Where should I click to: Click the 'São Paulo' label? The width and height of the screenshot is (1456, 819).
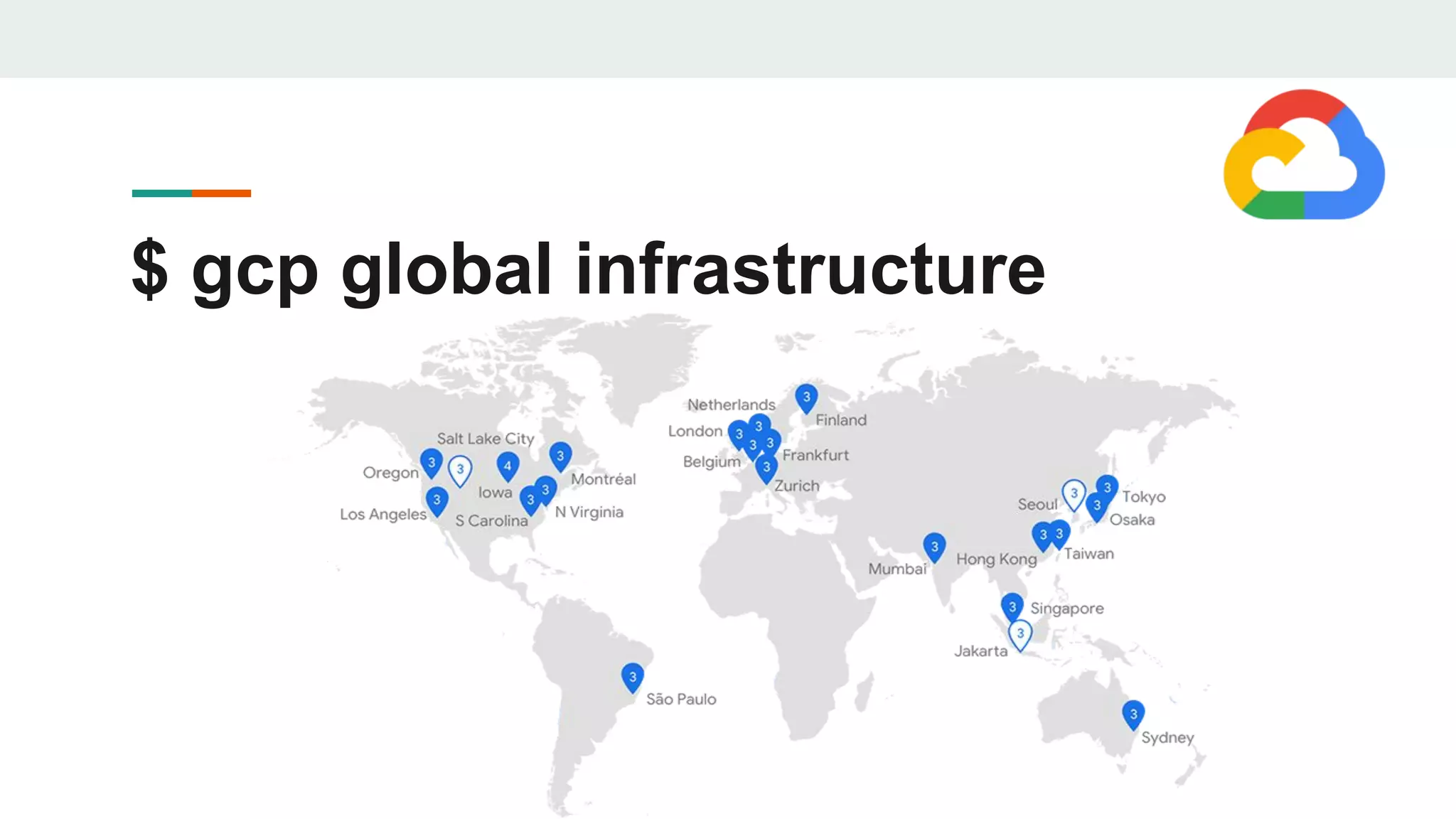coord(681,700)
